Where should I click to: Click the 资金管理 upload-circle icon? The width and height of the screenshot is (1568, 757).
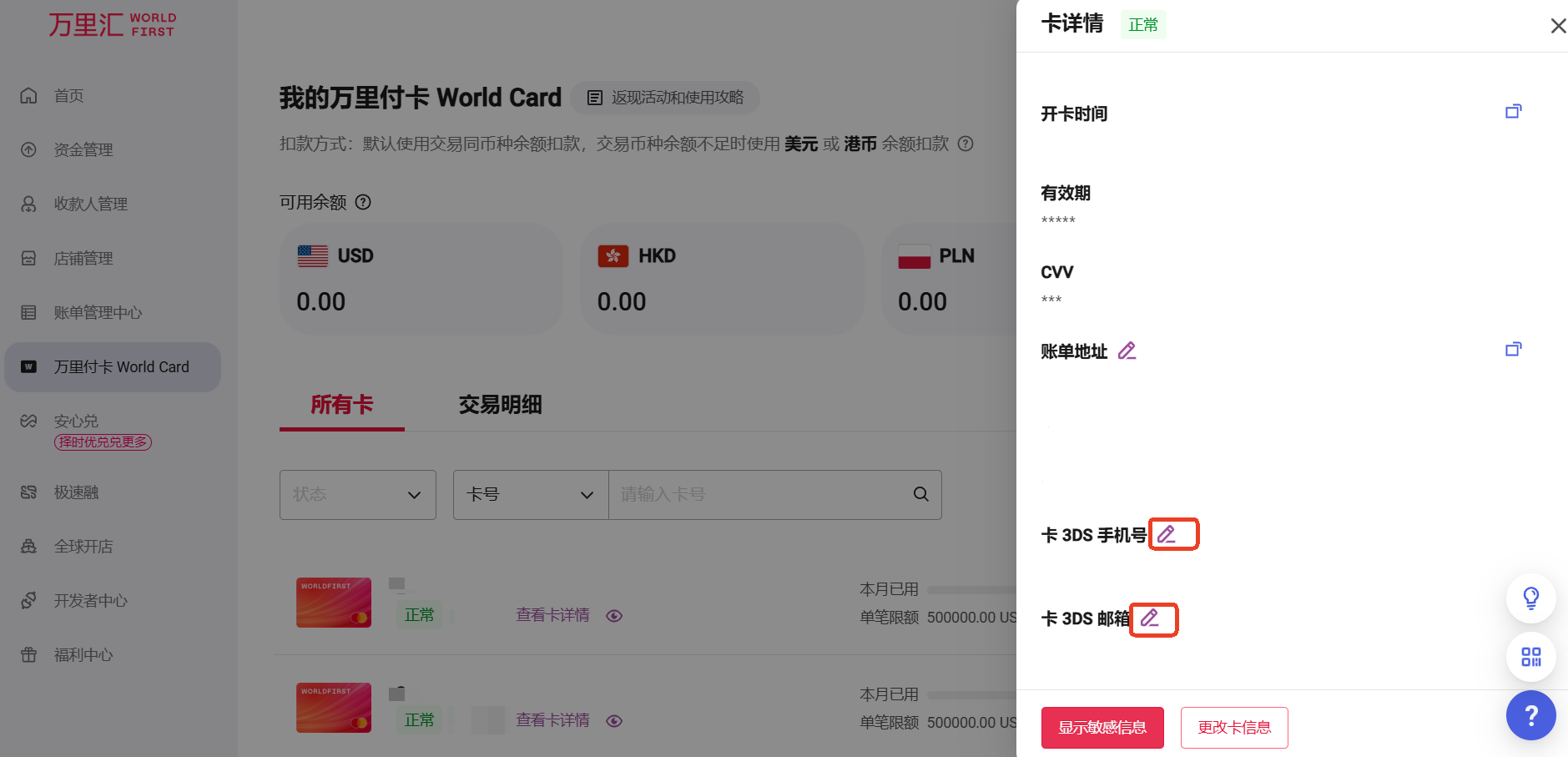[28, 150]
